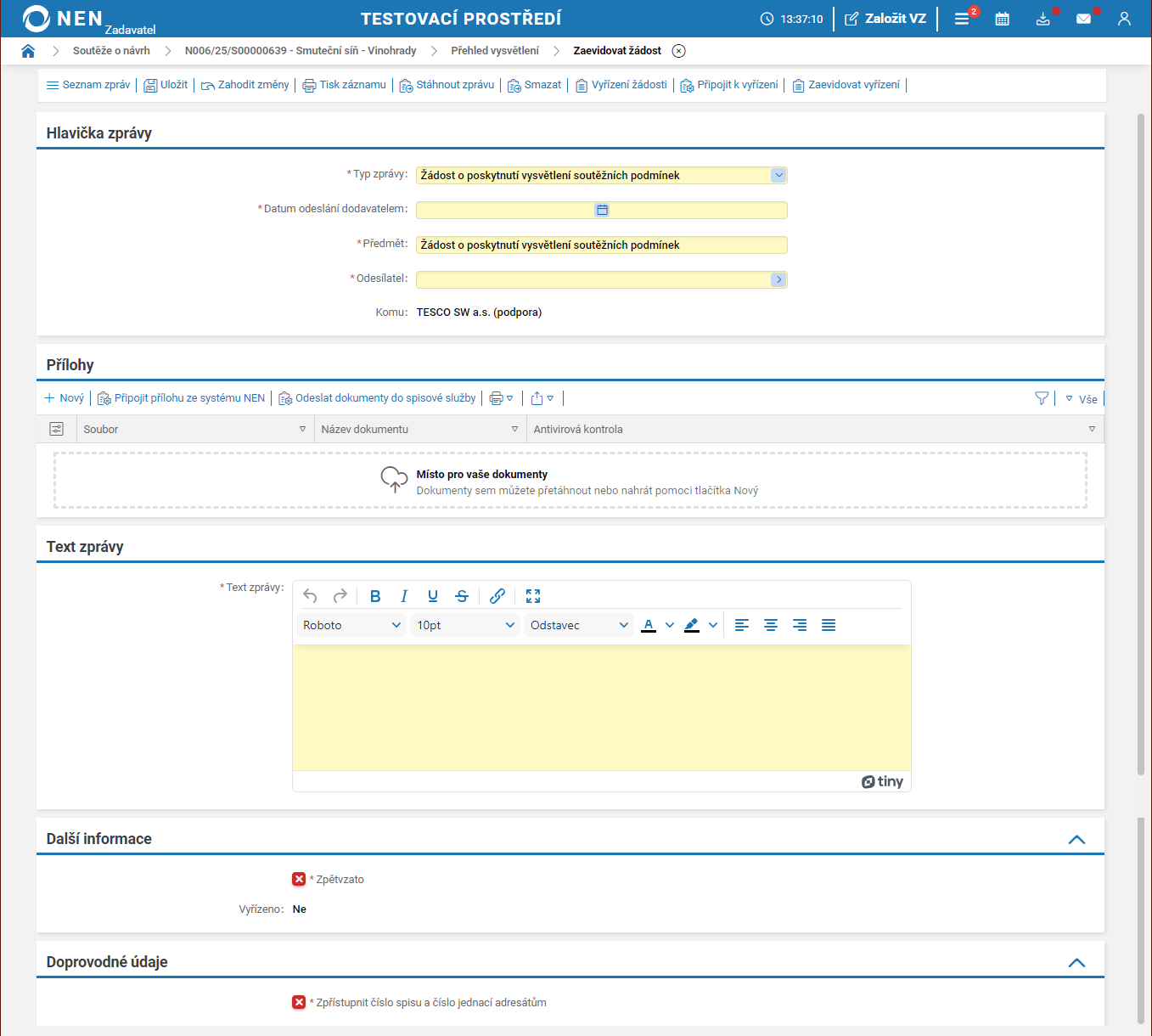This screenshot has width=1152, height=1036.
Task: Insert a link in the editor
Action: pyautogui.click(x=497, y=596)
